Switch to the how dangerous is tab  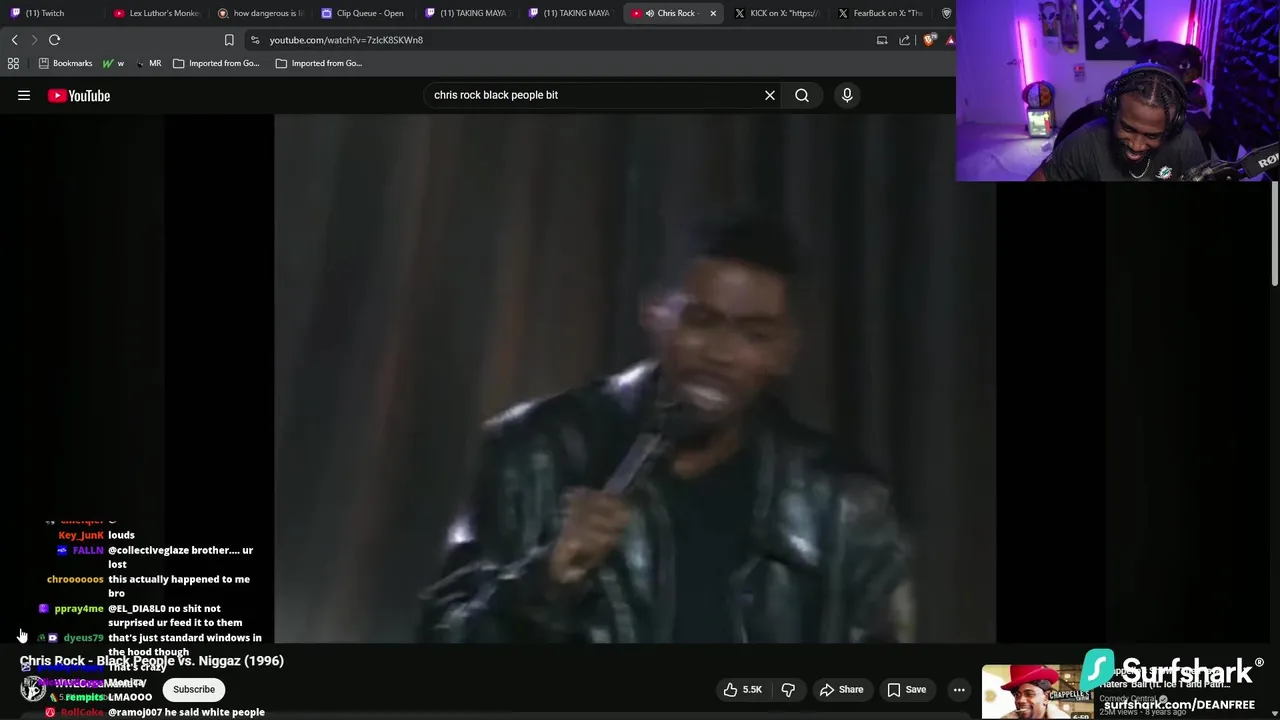click(260, 13)
